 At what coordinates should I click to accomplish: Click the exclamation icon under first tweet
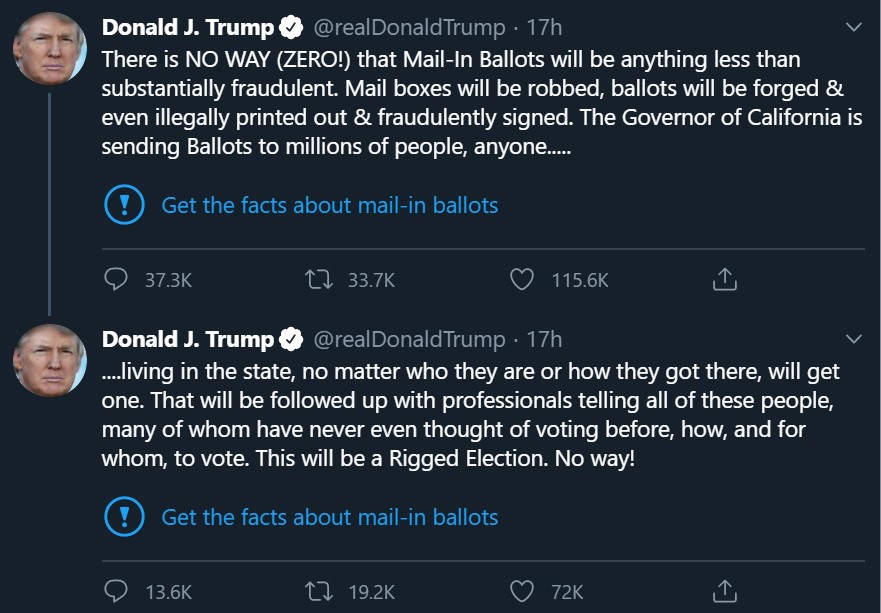tap(124, 206)
